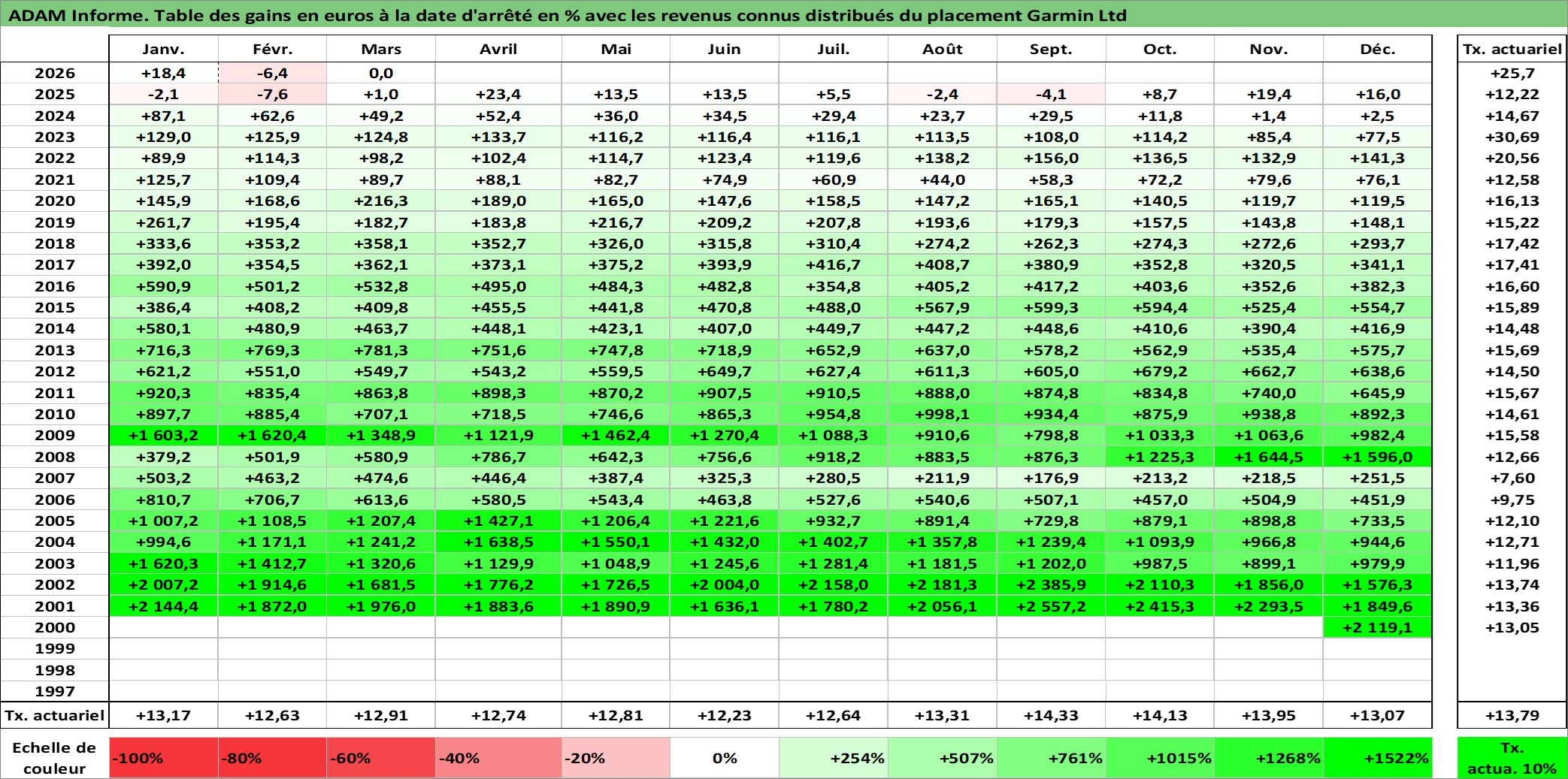Select the actuarial rate +7,60
This screenshot has width=1568, height=779.
1512,478
